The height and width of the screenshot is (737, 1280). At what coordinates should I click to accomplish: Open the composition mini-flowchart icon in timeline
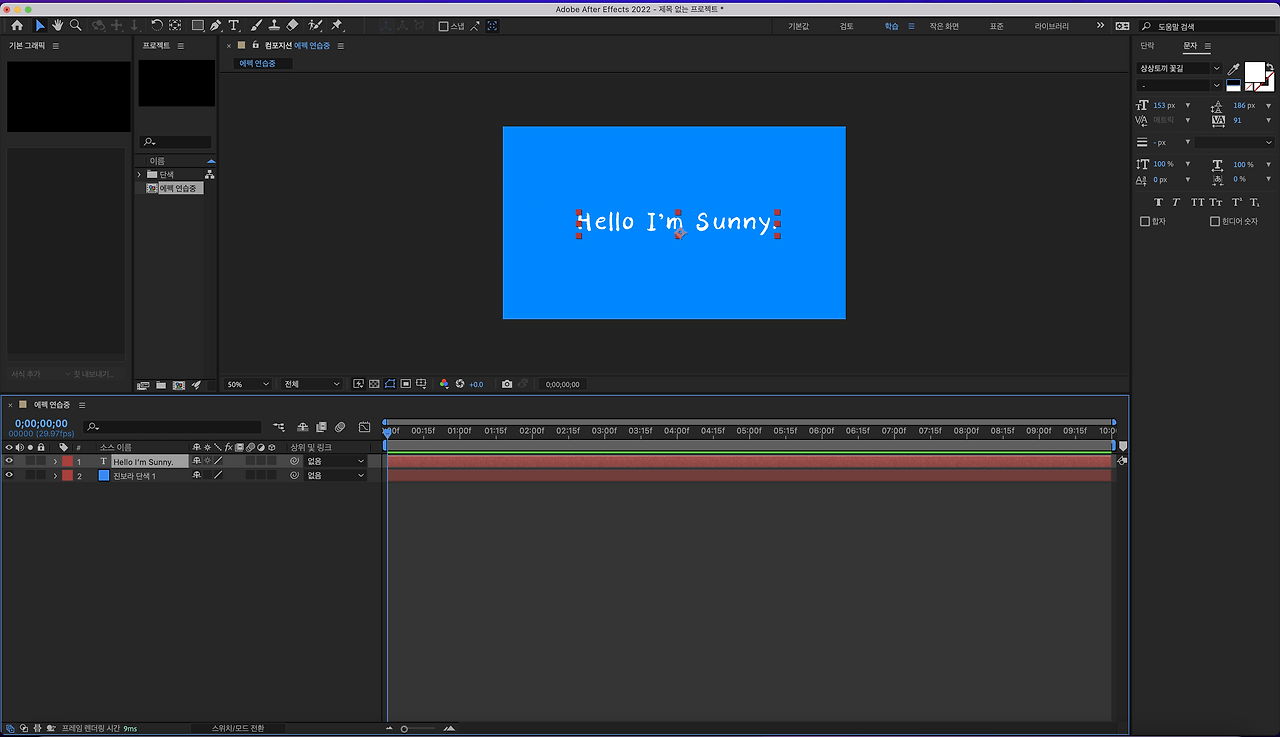[278, 427]
